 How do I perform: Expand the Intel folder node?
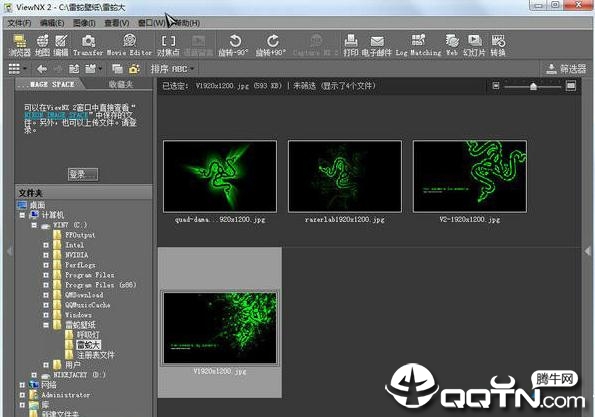46,245
